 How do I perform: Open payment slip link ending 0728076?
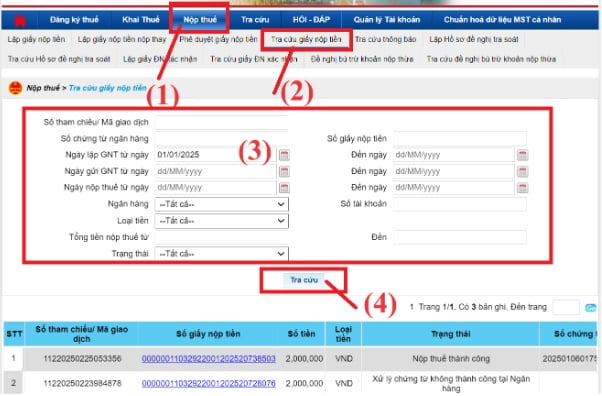208,383
